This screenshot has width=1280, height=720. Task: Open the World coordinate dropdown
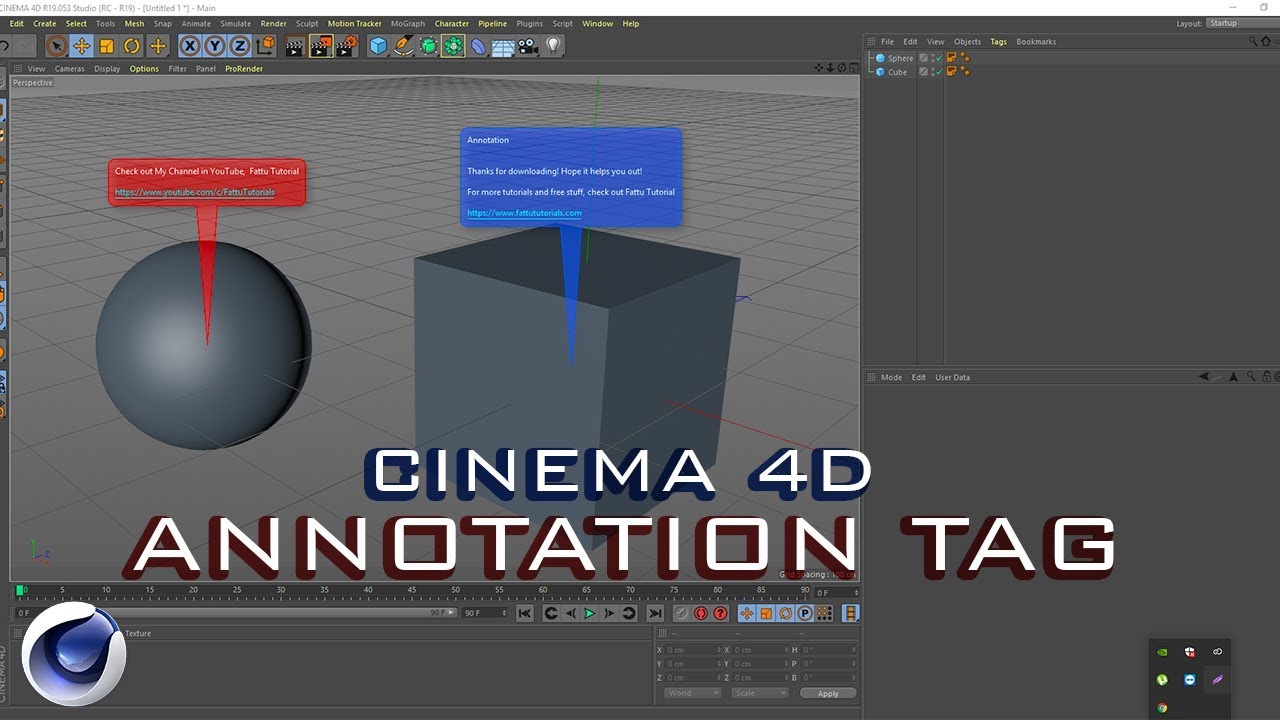(x=691, y=693)
